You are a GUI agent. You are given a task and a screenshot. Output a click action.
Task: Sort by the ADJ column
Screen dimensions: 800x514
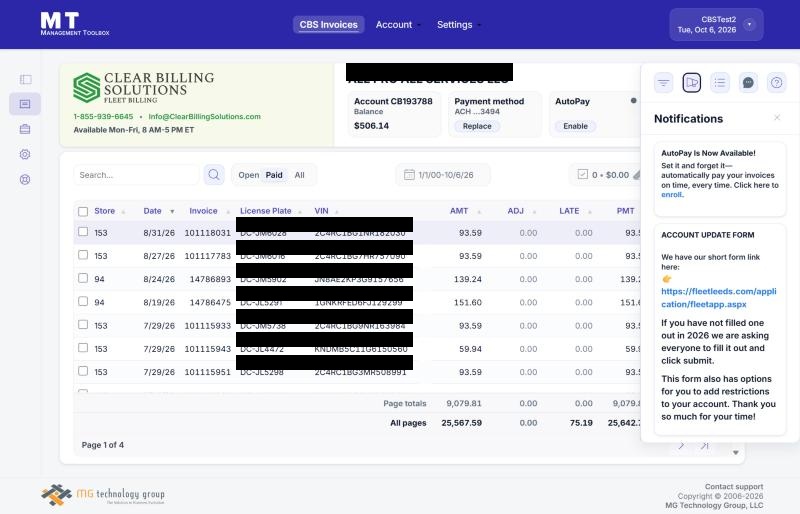pyautogui.click(x=522, y=211)
